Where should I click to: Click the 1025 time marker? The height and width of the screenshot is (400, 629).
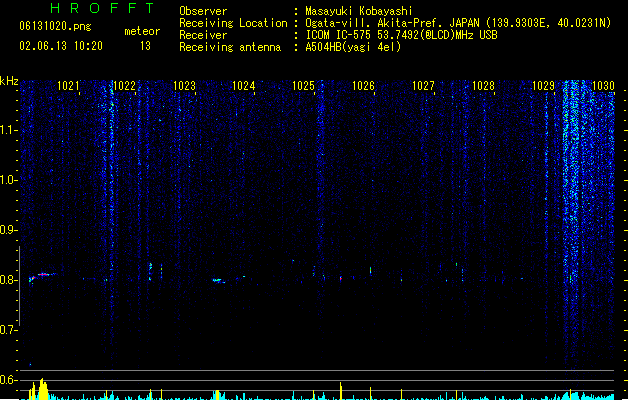click(303, 86)
